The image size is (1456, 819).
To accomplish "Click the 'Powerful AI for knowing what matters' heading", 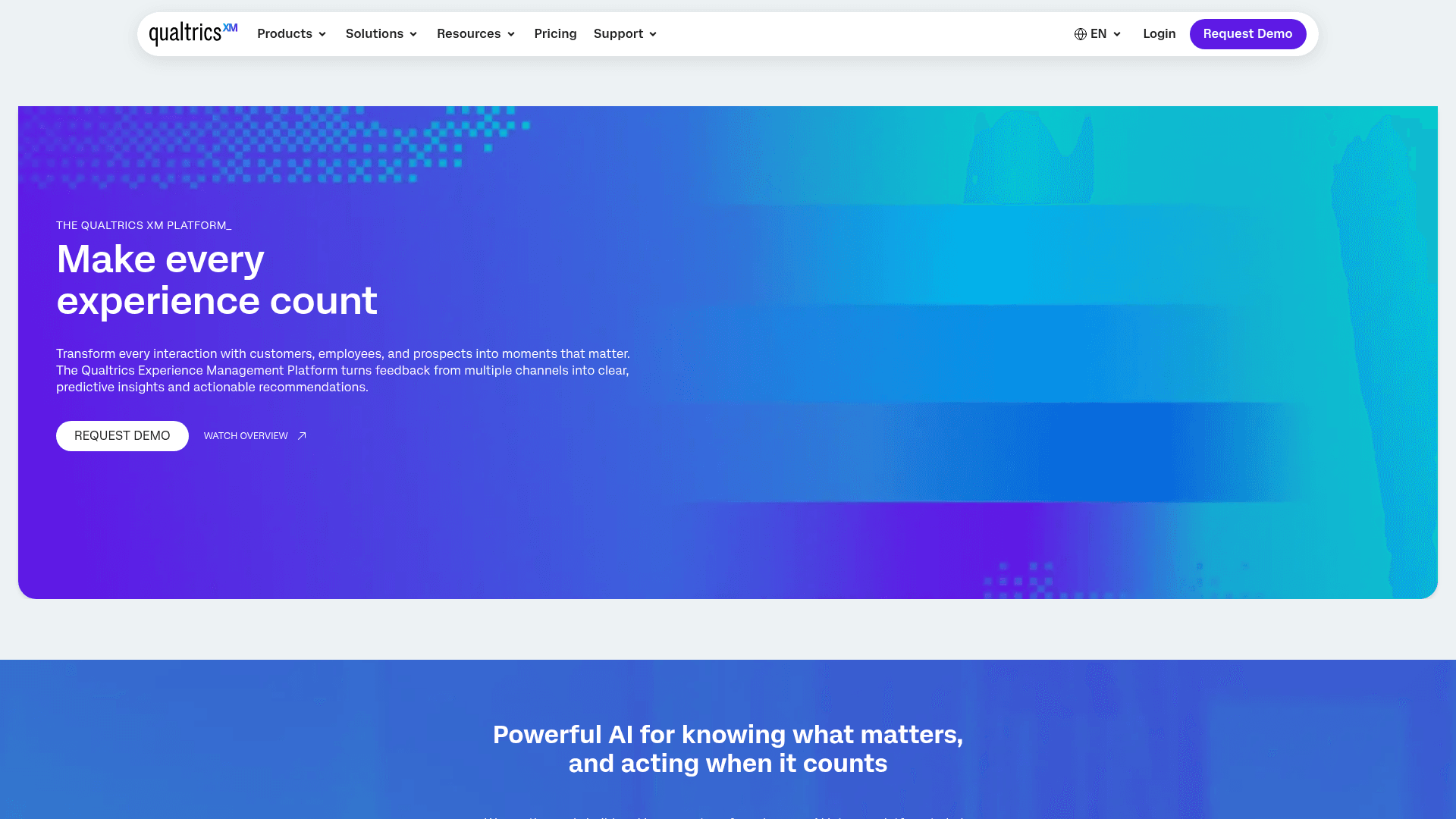I will pos(728,748).
